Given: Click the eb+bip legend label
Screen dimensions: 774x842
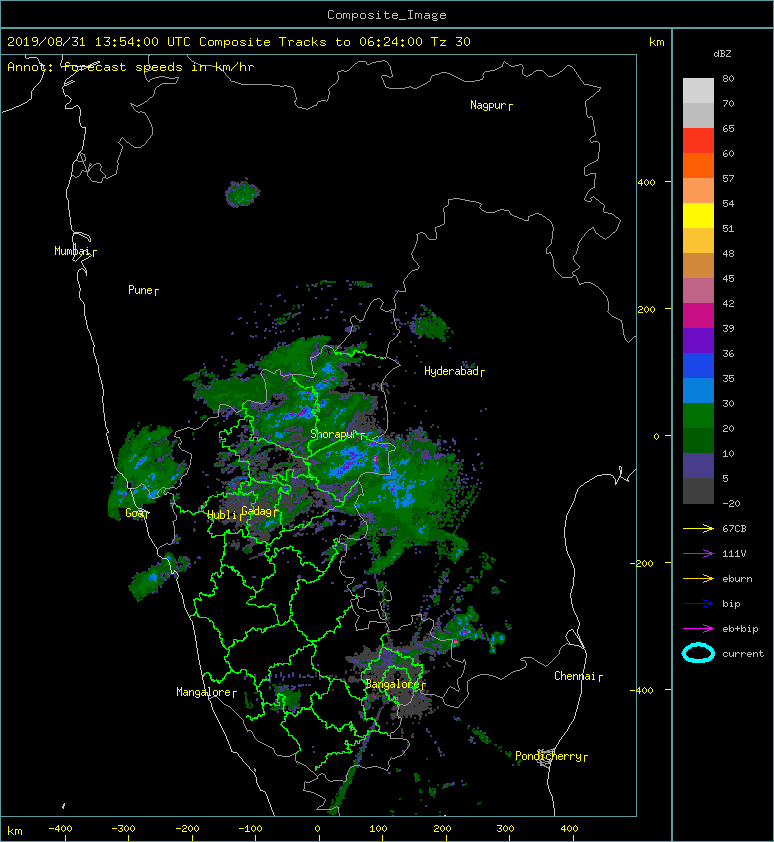Looking at the screenshot, I should pos(740,629).
